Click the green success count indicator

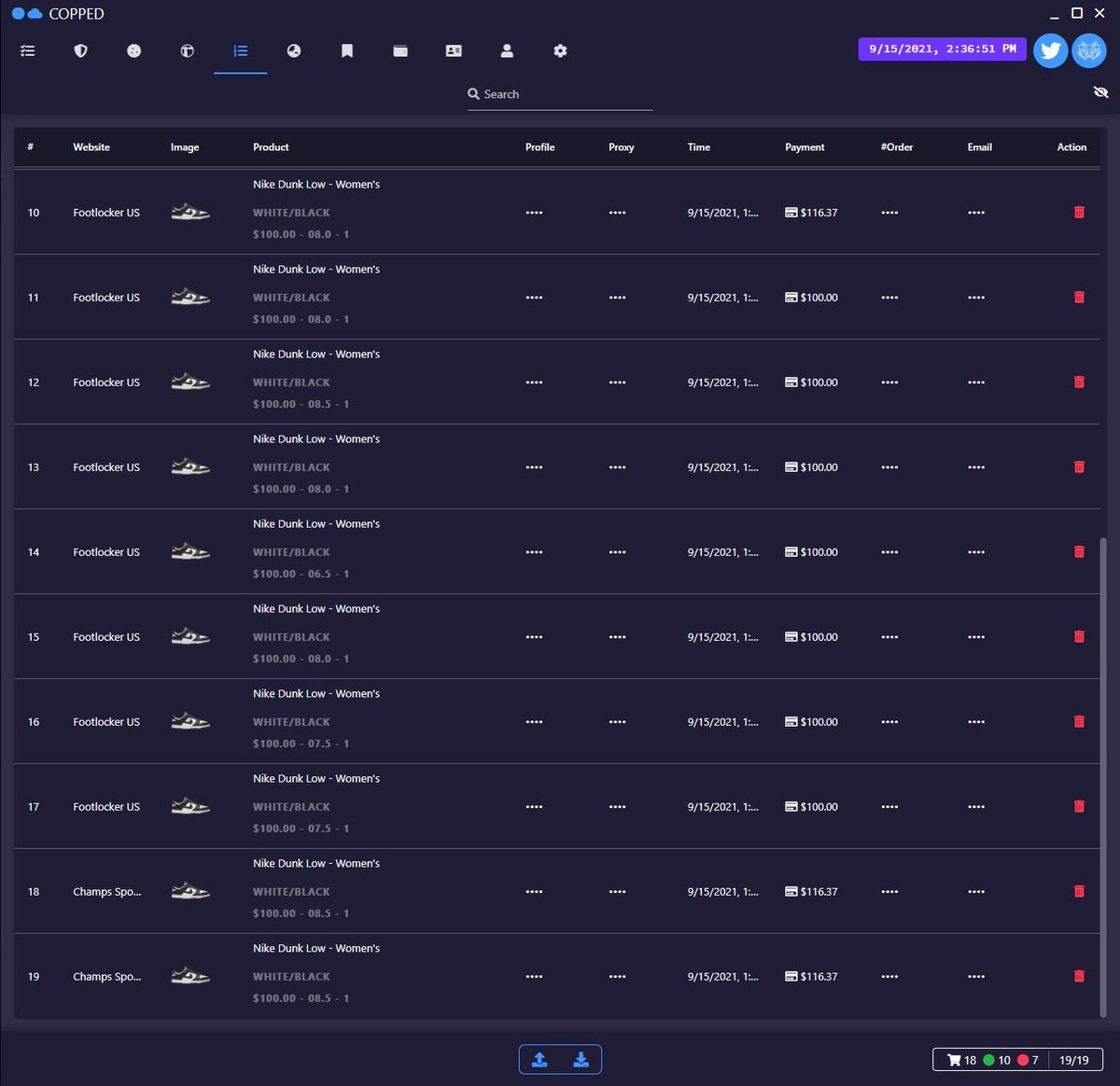tap(989, 1060)
